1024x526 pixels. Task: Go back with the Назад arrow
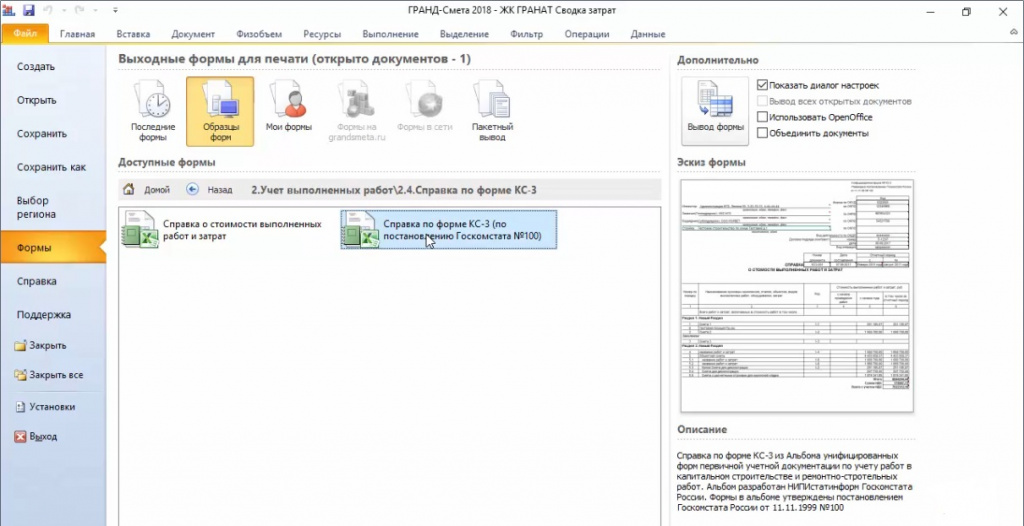(193, 189)
